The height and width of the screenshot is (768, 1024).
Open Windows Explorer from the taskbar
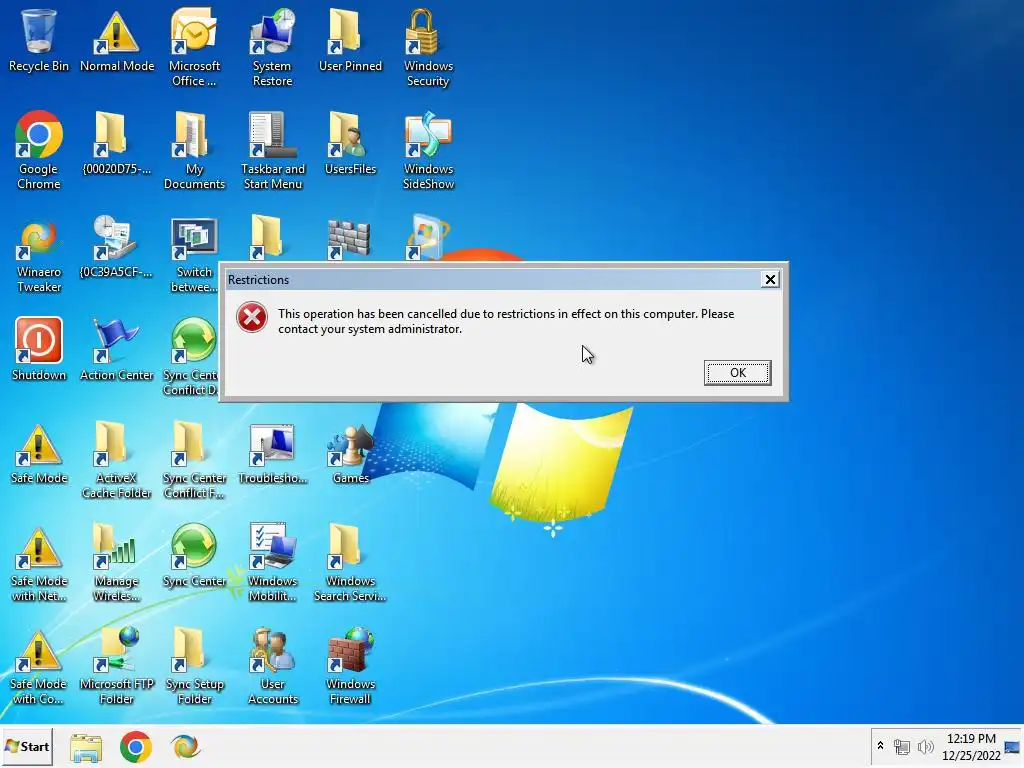point(86,746)
